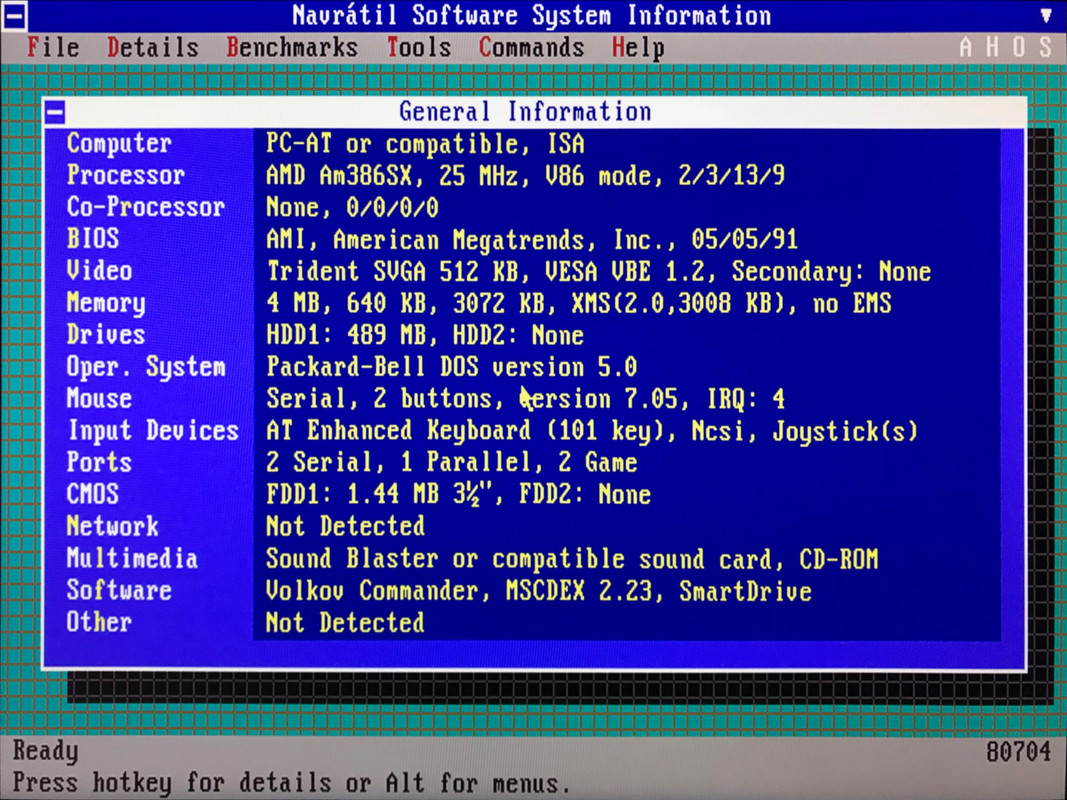Open the Commands menu

click(x=531, y=48)
